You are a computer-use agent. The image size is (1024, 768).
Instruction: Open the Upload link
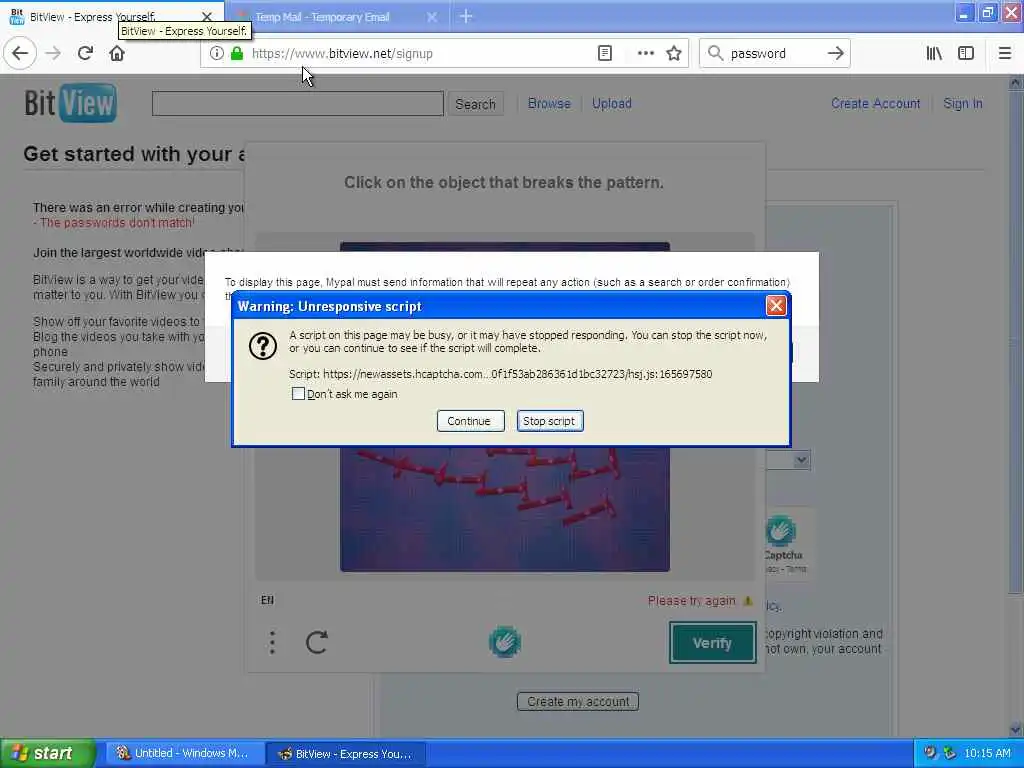click(612, 103)
